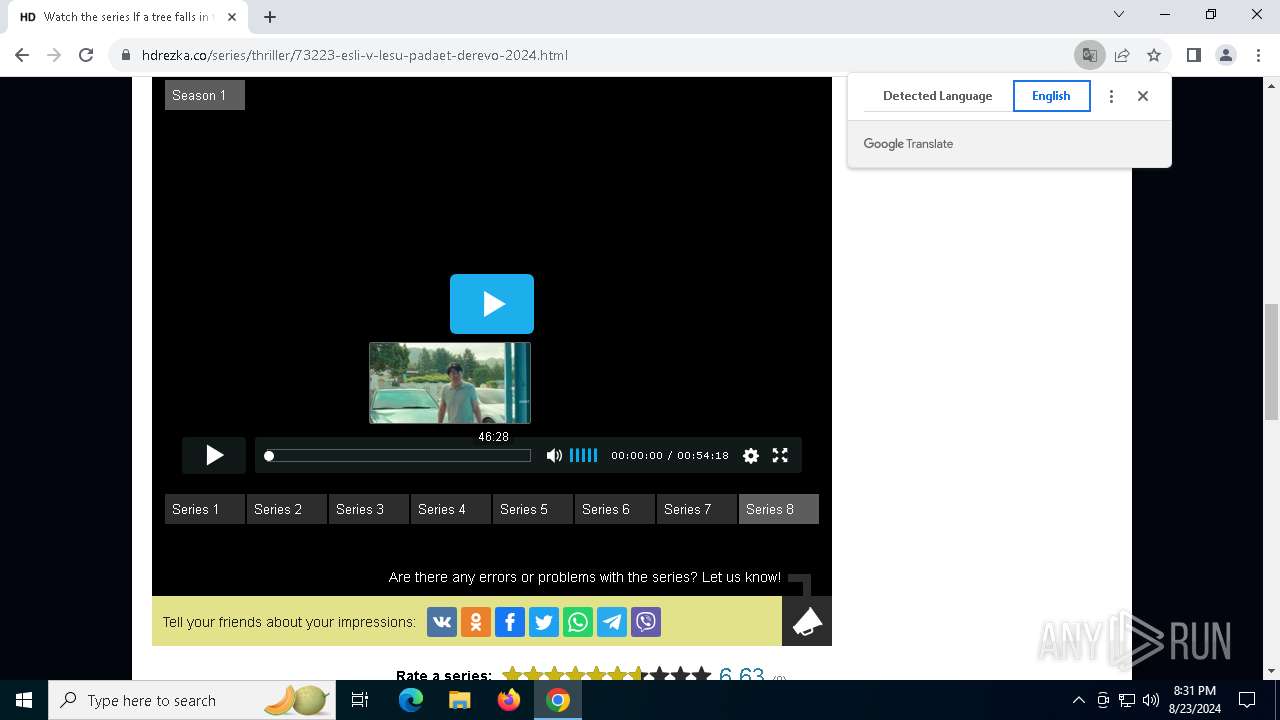Close the Google Translate popup
The width and height of the screenshot is (1280, 720).
click(1143, 96)
